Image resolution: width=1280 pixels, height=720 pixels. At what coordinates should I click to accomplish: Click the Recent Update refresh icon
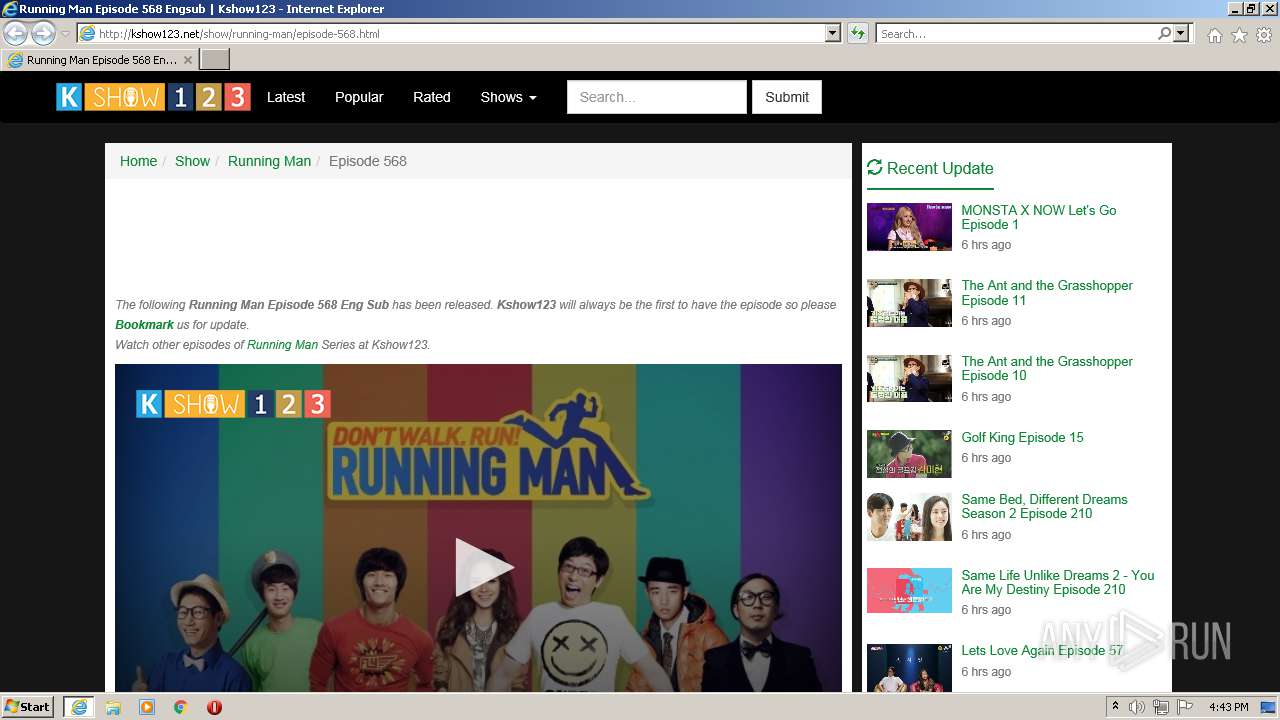pos(875,168)
